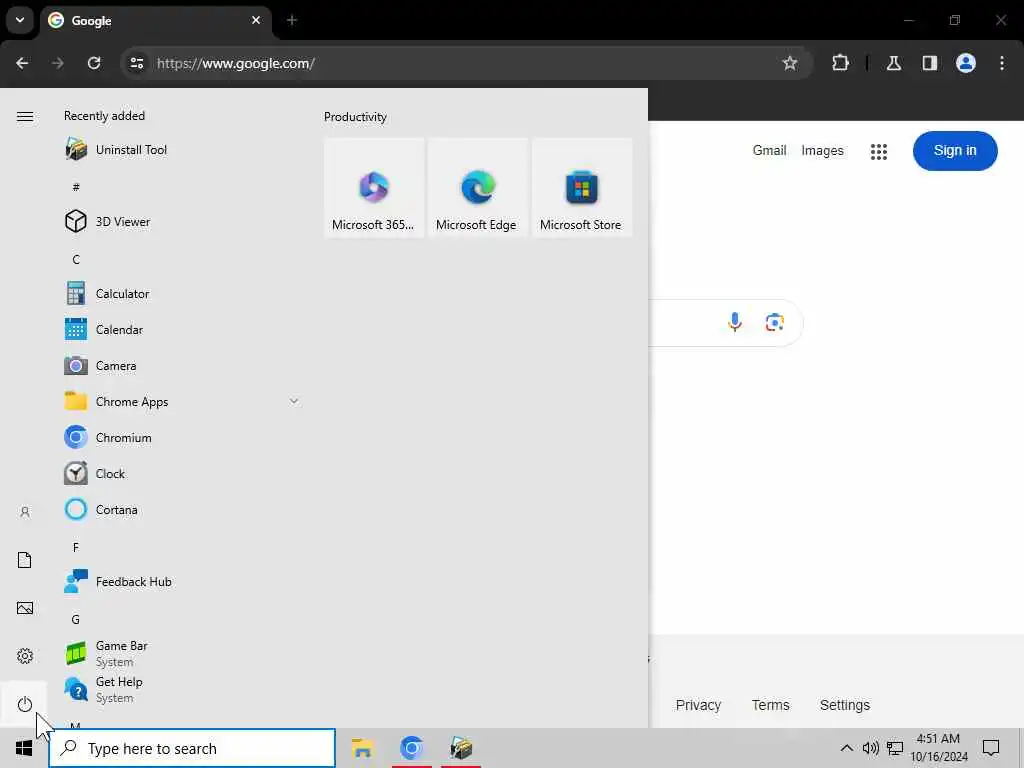Search by voice microphone icon
This screenshot has height=768, width=1024.
pos(735,322)
